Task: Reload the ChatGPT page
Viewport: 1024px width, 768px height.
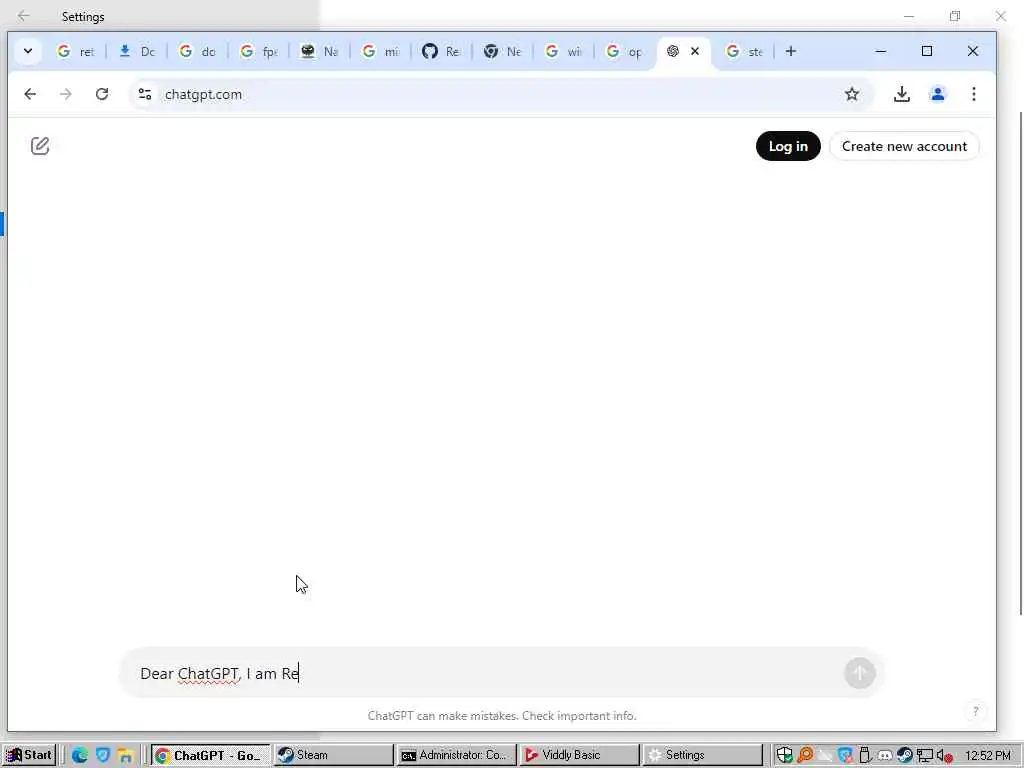Action: pyautogui.click(x=102, y=94)
